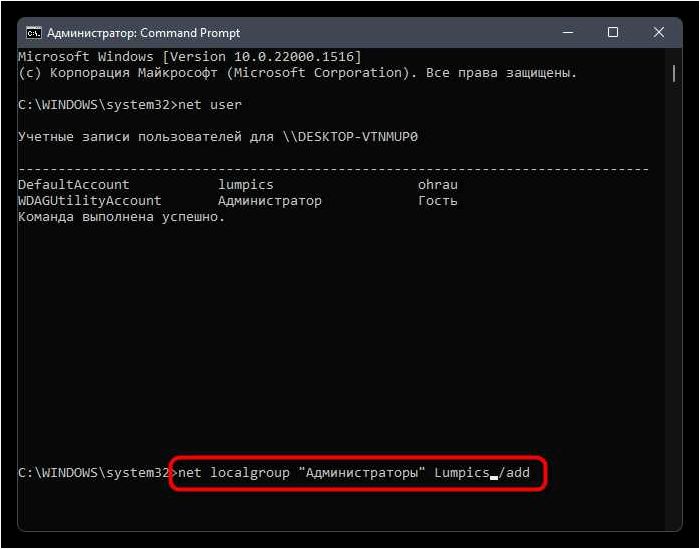Maximize the Command Prompt window
The height and width of the screenshot is (549, 700).
pyautogui.click(x=613, y=33)
